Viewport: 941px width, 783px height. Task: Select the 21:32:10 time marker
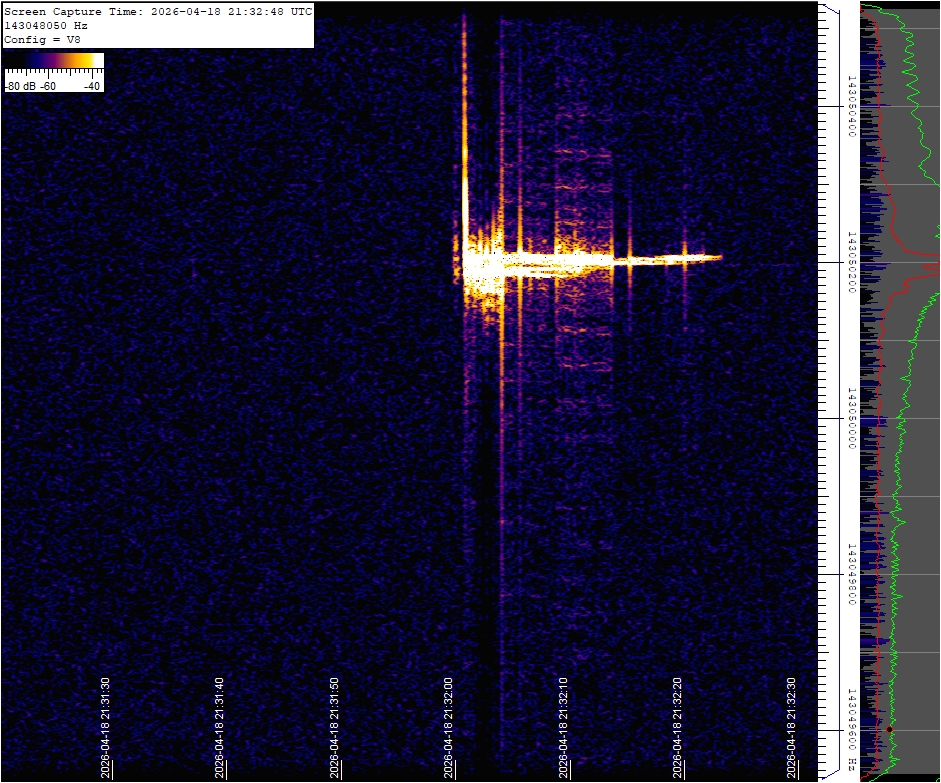(x=564, y=727)
